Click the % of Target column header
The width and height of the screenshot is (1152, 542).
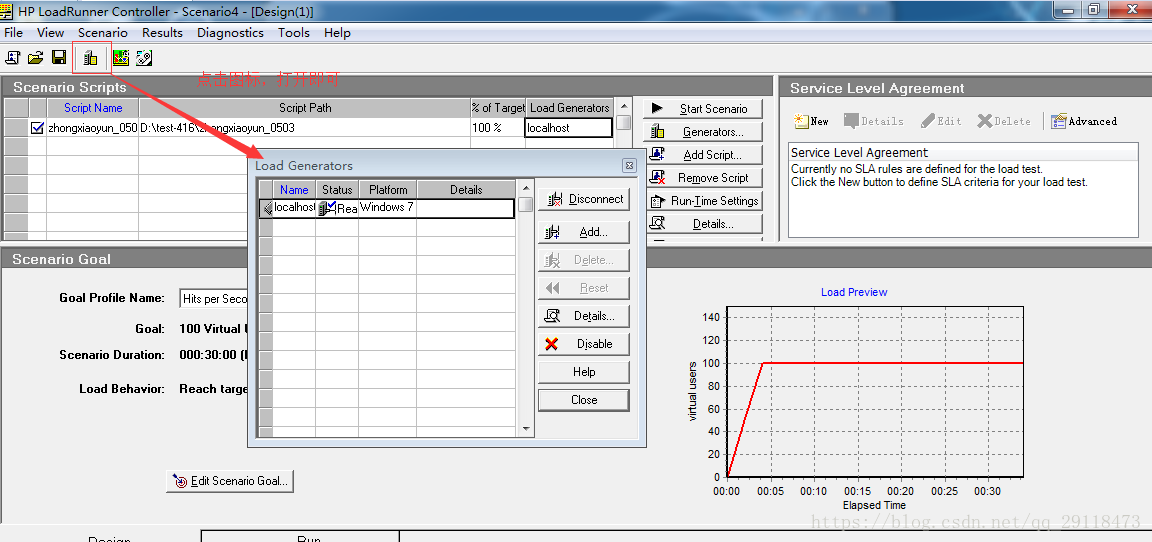pos(498,108)
